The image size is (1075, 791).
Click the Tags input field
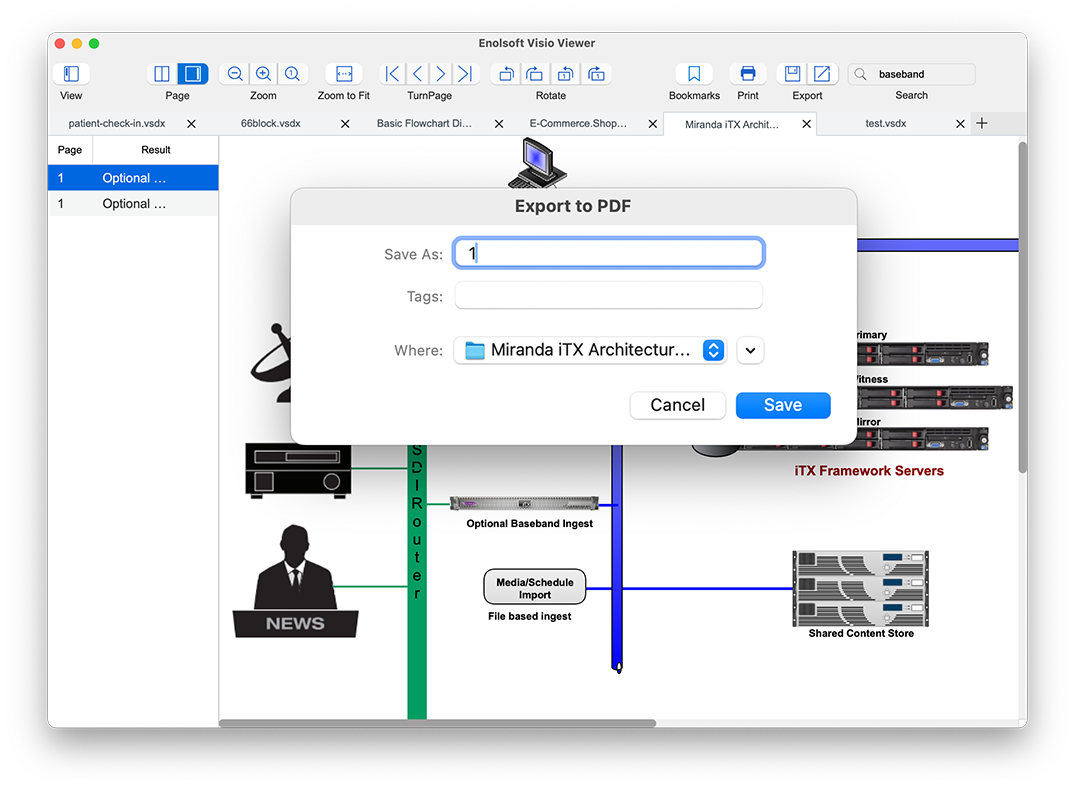[x=608, y=296]
